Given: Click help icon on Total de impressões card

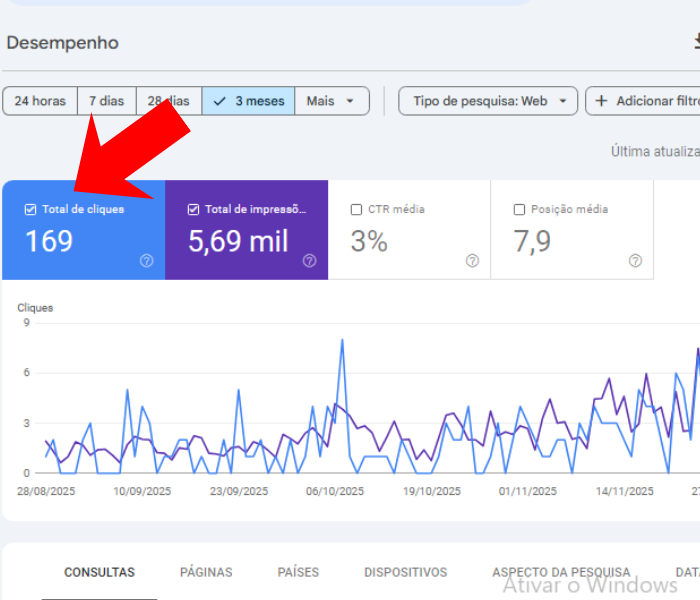Looking at the screenshot, I should [309, 261].
